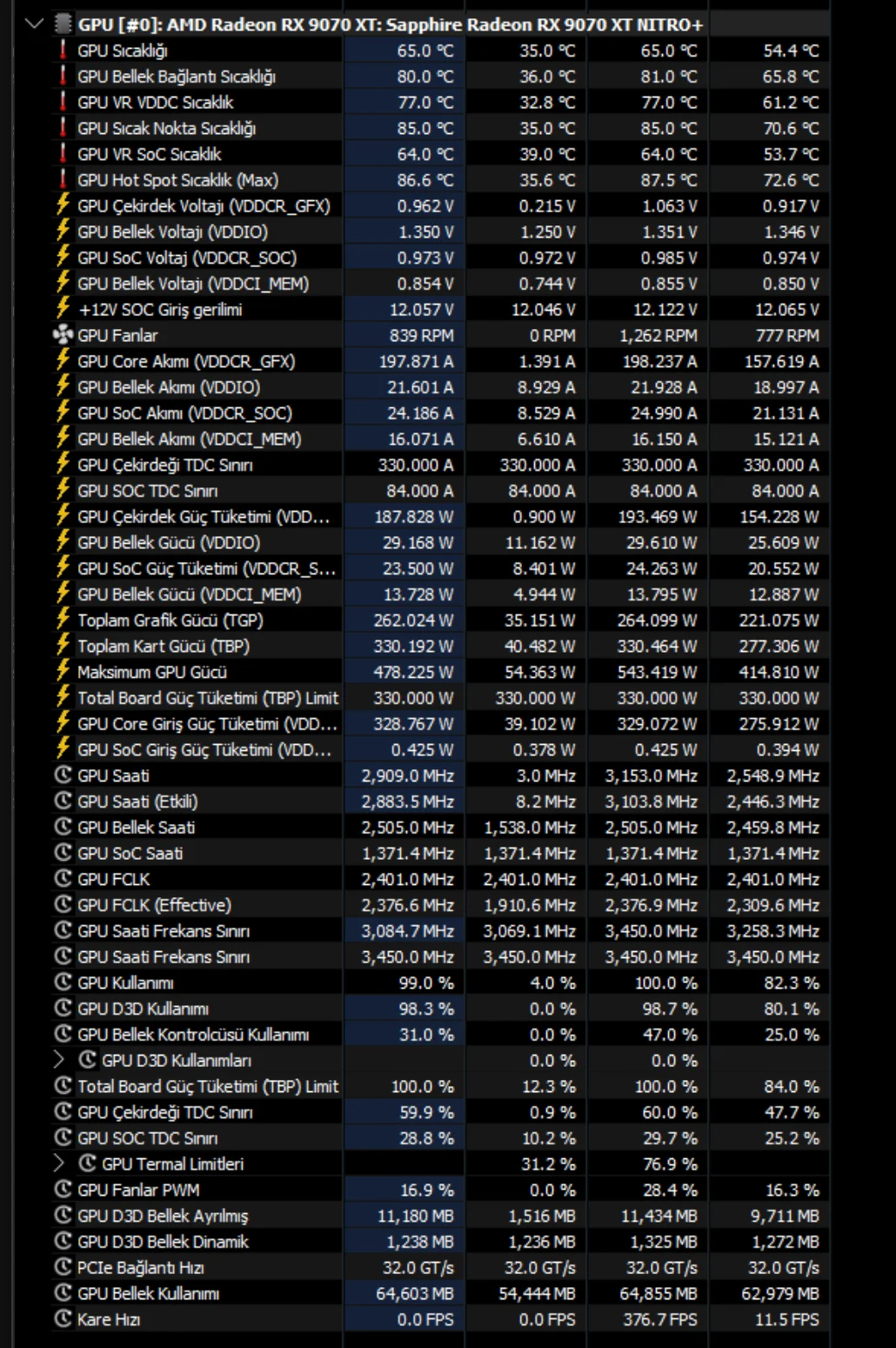Click the 76.9 % GPU Termal Limitleri maximum value
This screenshot has width=896, height=1348.
pyautogui.click(x=671, y=1164)
